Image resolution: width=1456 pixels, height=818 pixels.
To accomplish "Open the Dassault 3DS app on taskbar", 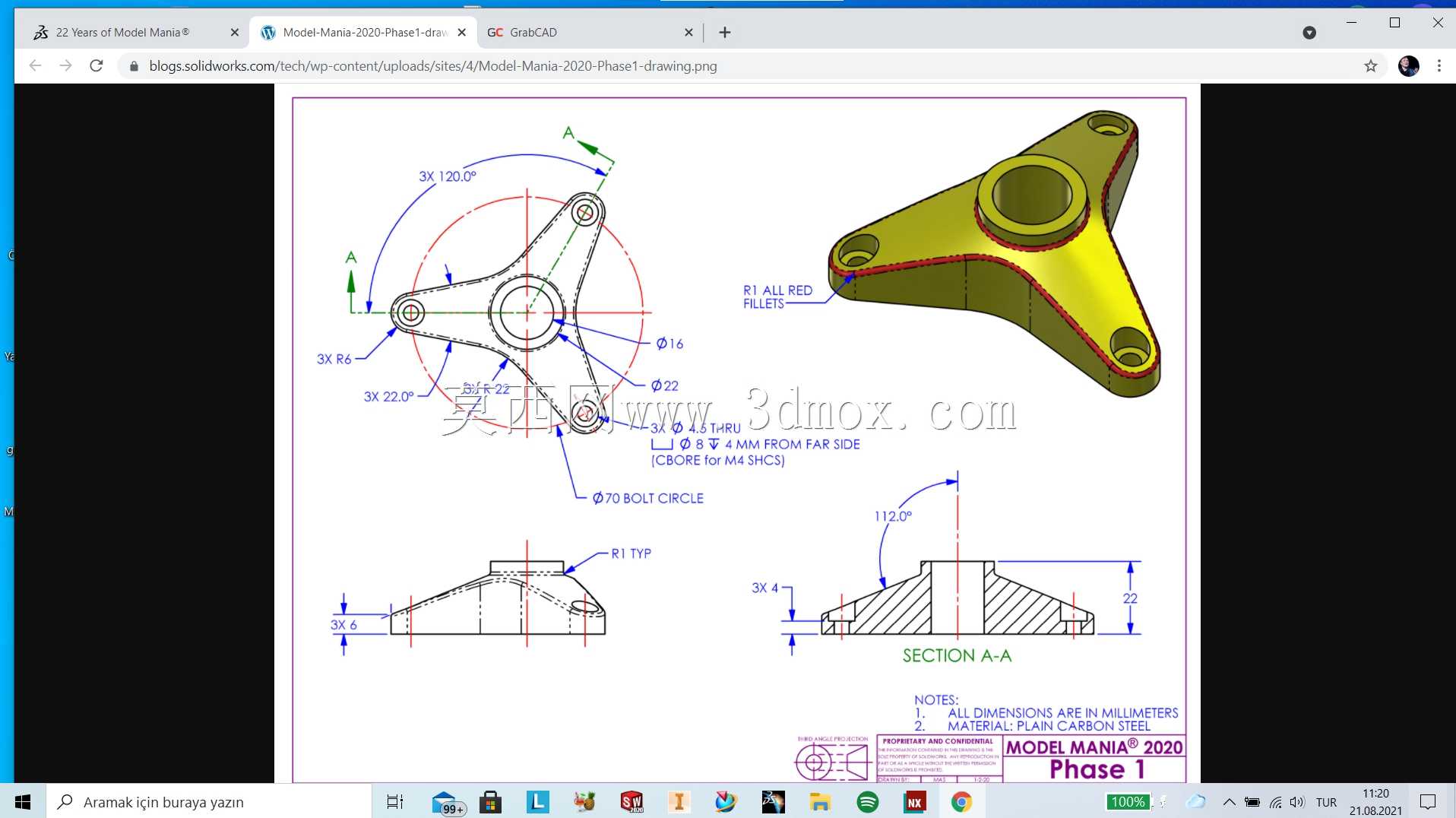I will [773, 801].
